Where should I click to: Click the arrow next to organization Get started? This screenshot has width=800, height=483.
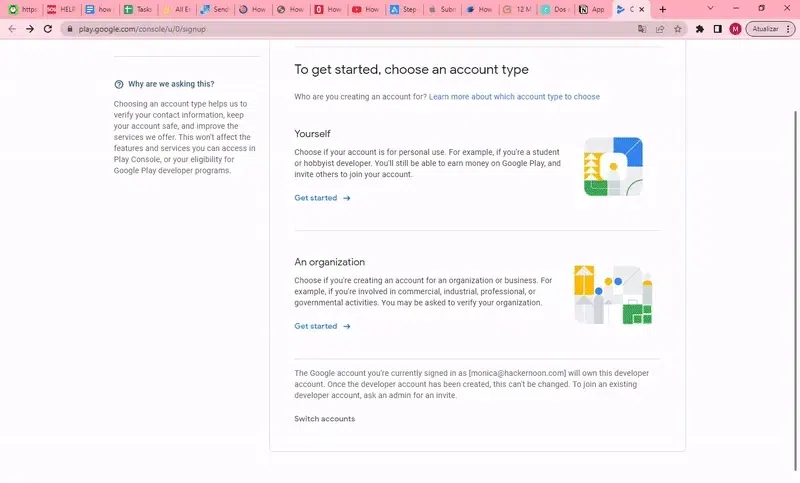[x=347, y=326]
